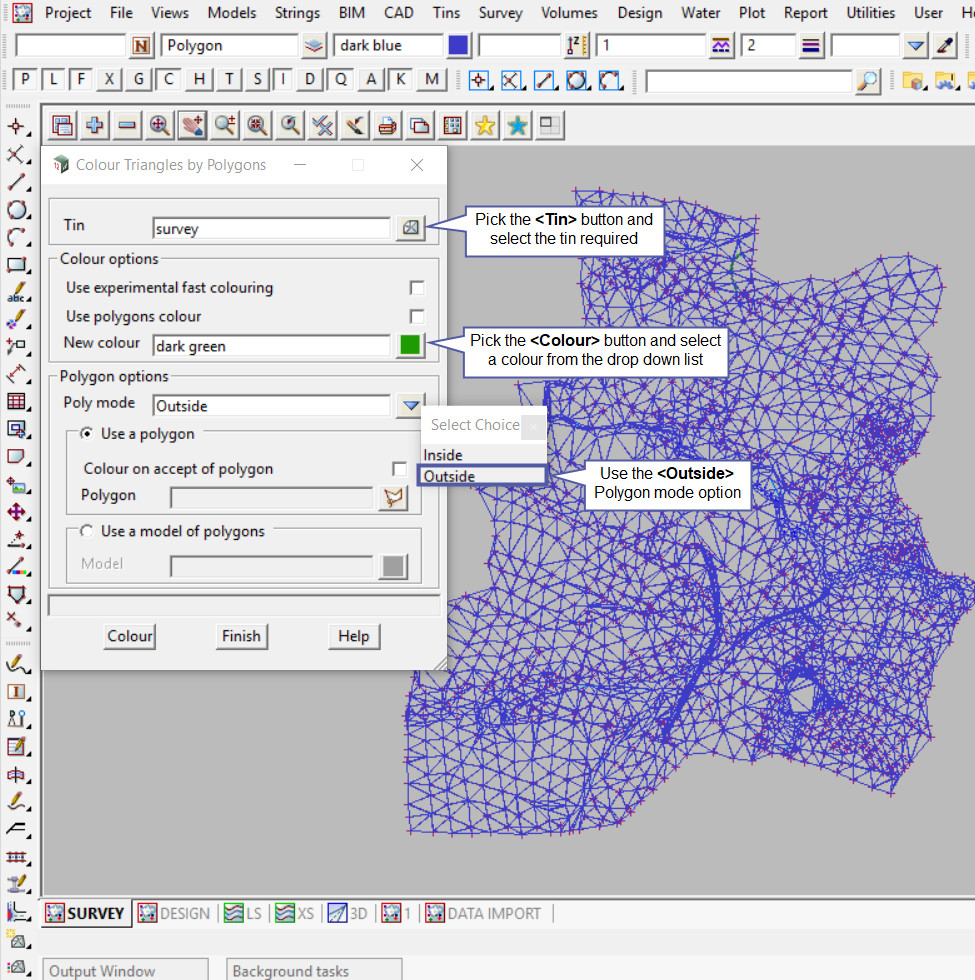Choose 'Inside' from the Select Choice list
975x980 pixels.
[x=443, y=455]
